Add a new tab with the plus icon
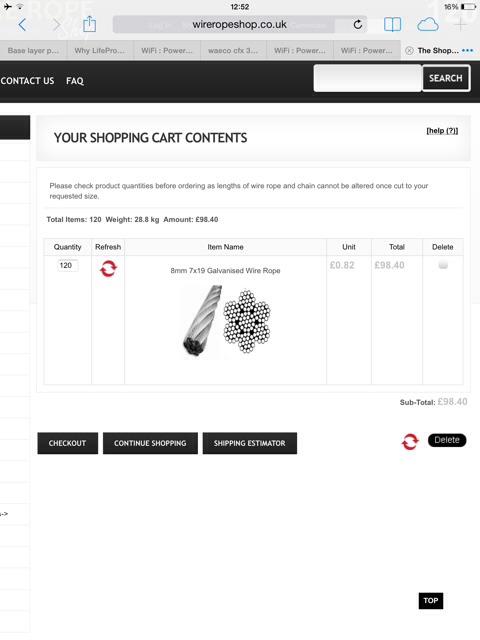 (x=460, y=25)
